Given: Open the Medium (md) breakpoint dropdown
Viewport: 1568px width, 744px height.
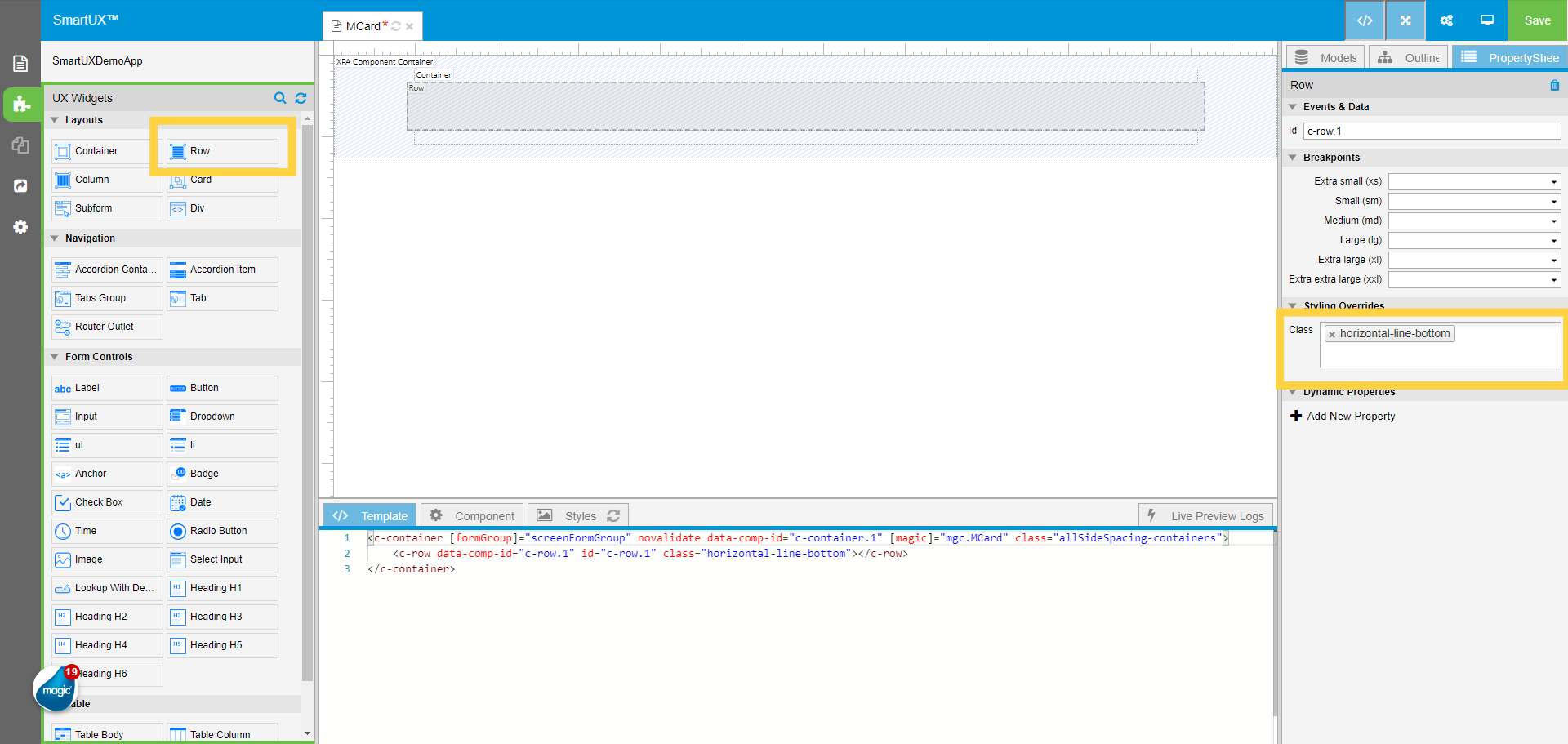Looking at the screenshot, I should (1552, 221).
